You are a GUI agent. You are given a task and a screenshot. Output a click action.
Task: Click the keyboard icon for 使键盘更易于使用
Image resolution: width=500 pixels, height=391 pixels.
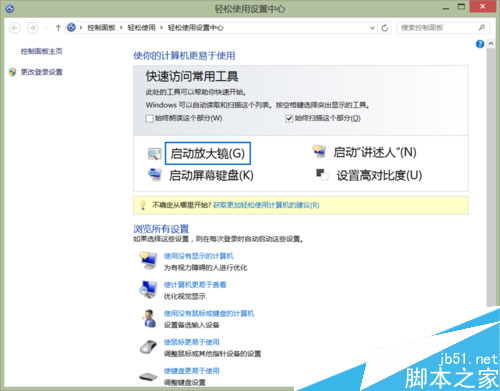pyautogui.click(x=148, y=377)
